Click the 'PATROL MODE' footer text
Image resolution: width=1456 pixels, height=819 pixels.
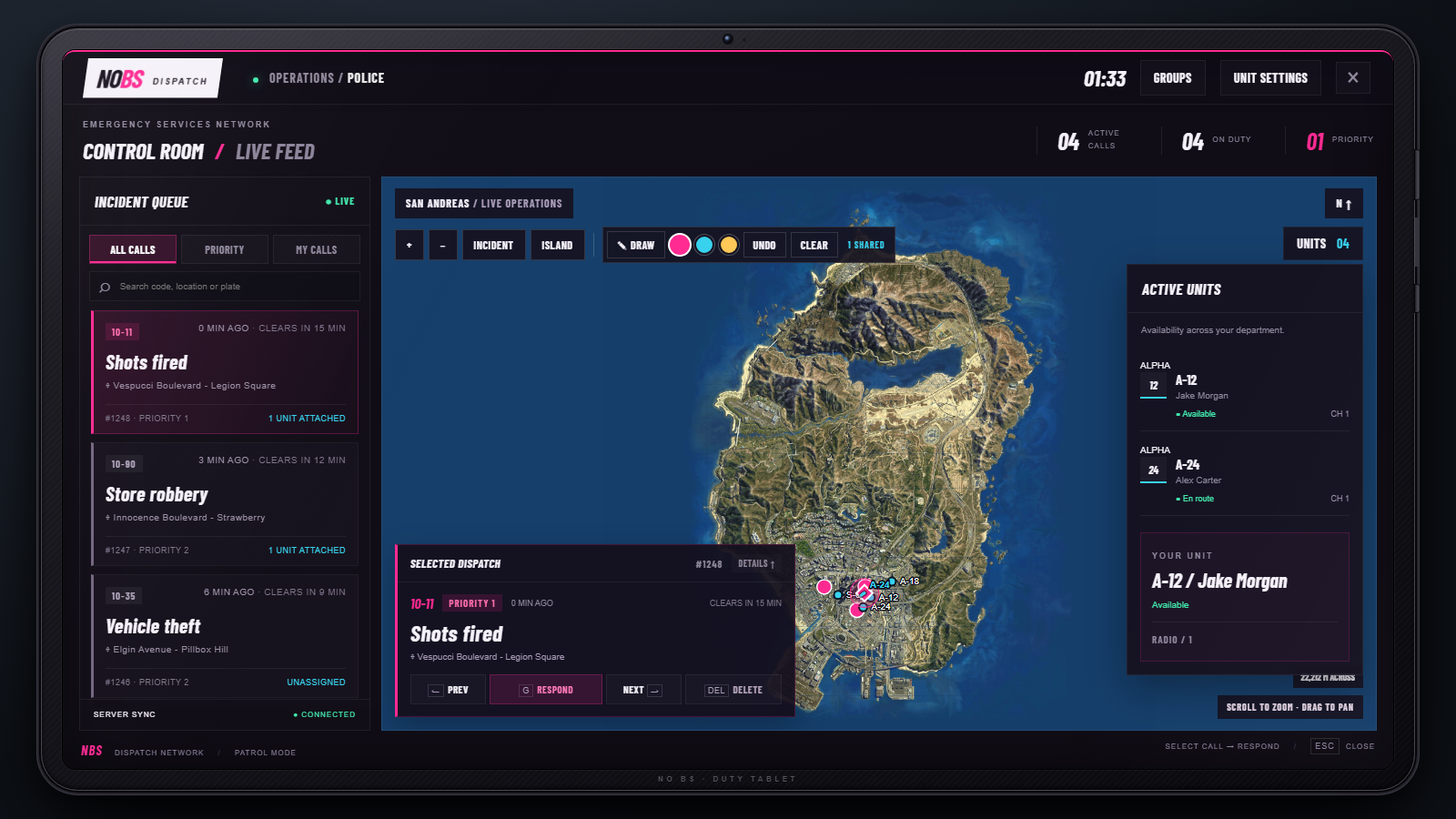(x=265, y=753)
